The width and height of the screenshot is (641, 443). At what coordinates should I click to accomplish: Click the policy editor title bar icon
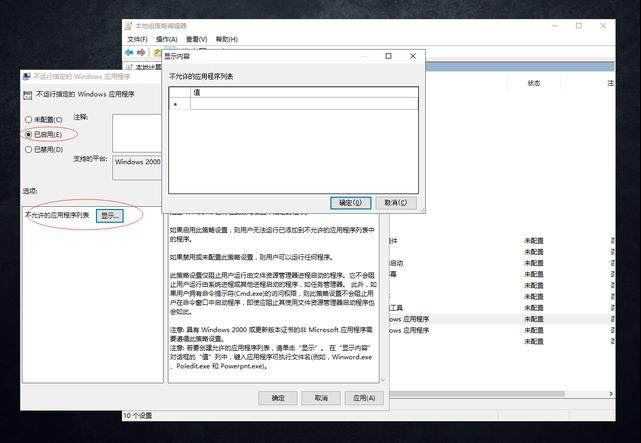point(129,26)
